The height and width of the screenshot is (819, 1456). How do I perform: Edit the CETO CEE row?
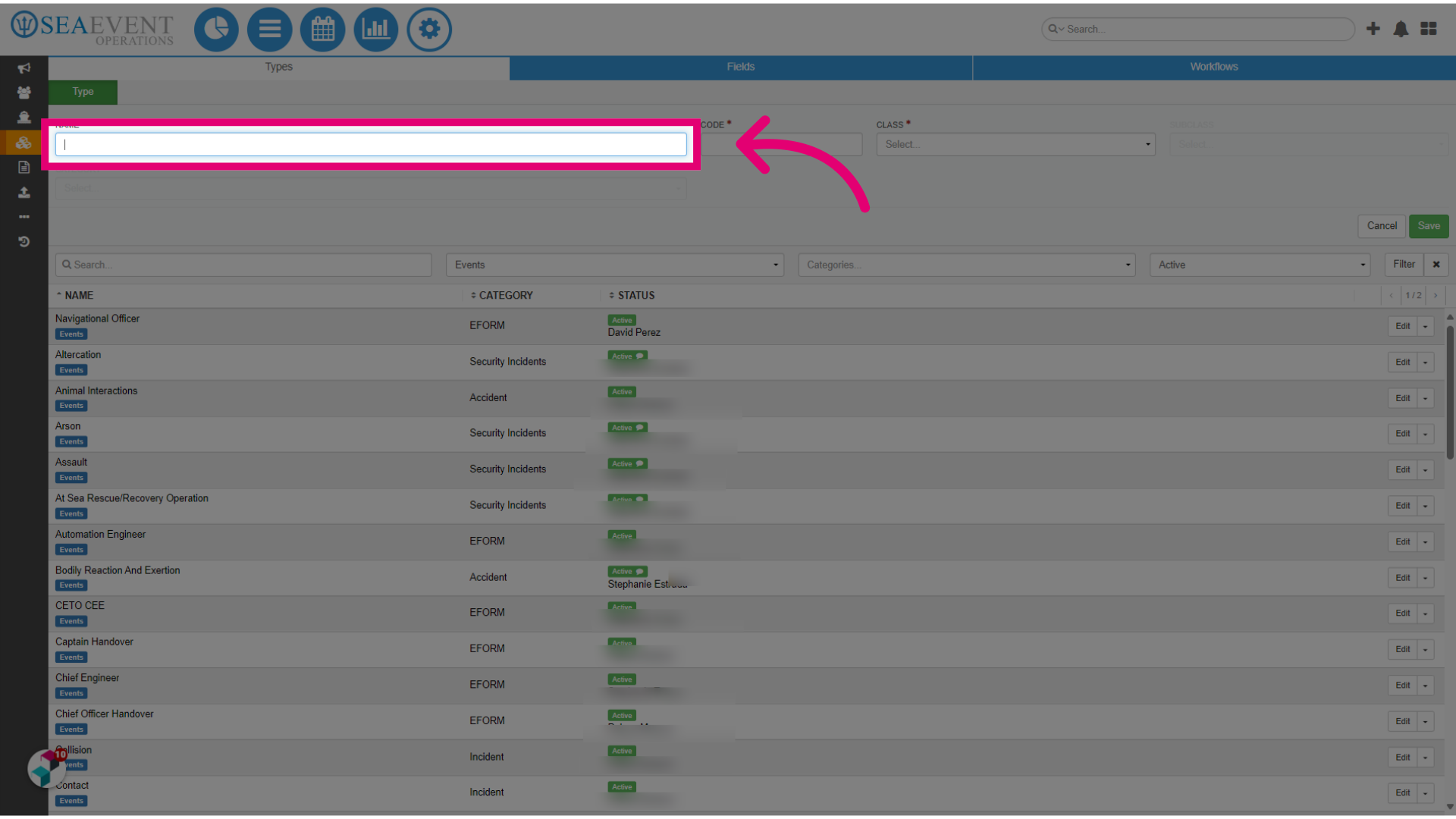(x=1402, y=613)
